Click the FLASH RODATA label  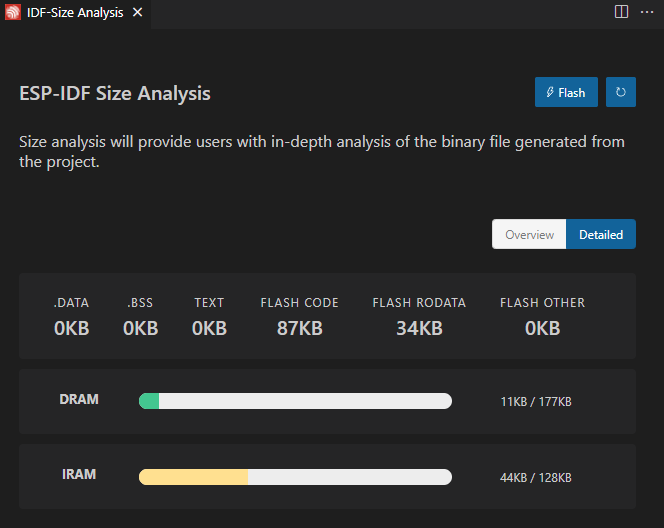(x=419, y=303)
